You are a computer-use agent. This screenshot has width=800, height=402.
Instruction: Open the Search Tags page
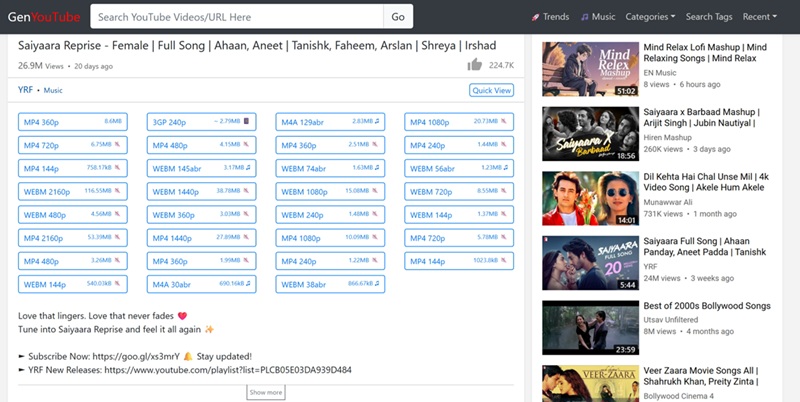click(x=708, y=17)
